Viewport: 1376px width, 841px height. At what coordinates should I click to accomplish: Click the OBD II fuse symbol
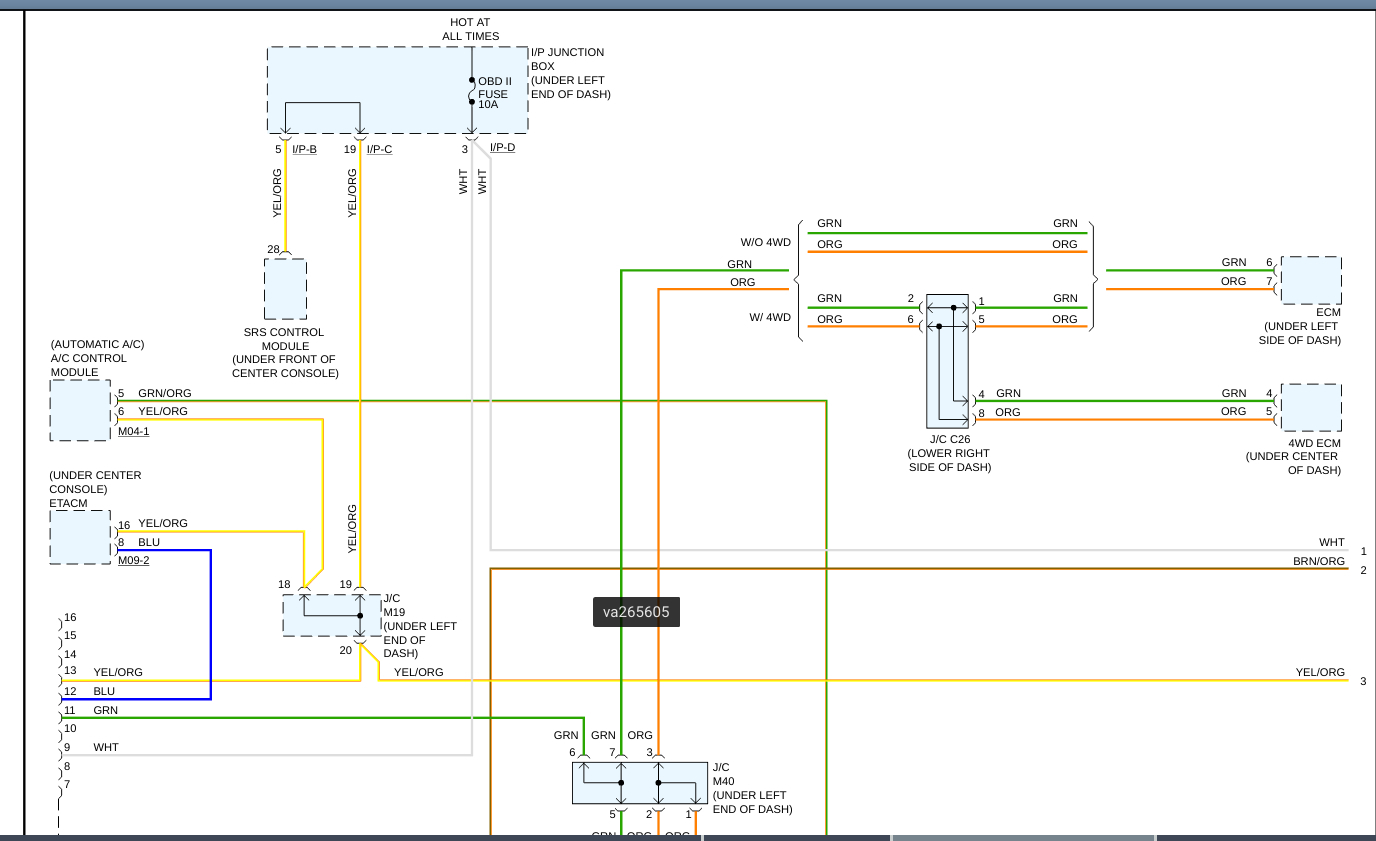pyautogui.click(x=472, y=92)
